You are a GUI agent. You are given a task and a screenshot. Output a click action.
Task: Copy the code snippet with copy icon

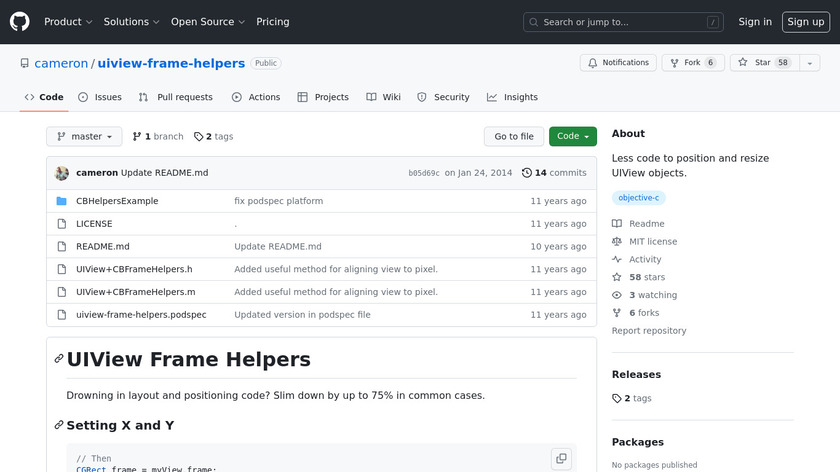point(561,459)
